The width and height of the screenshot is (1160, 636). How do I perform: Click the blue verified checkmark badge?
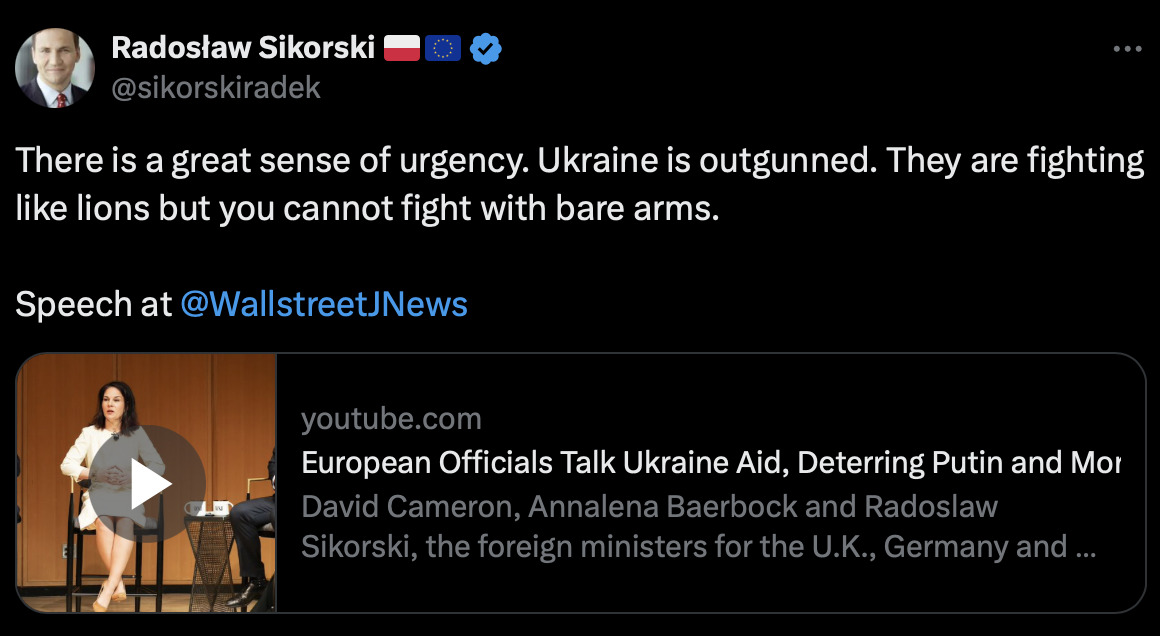485,48
